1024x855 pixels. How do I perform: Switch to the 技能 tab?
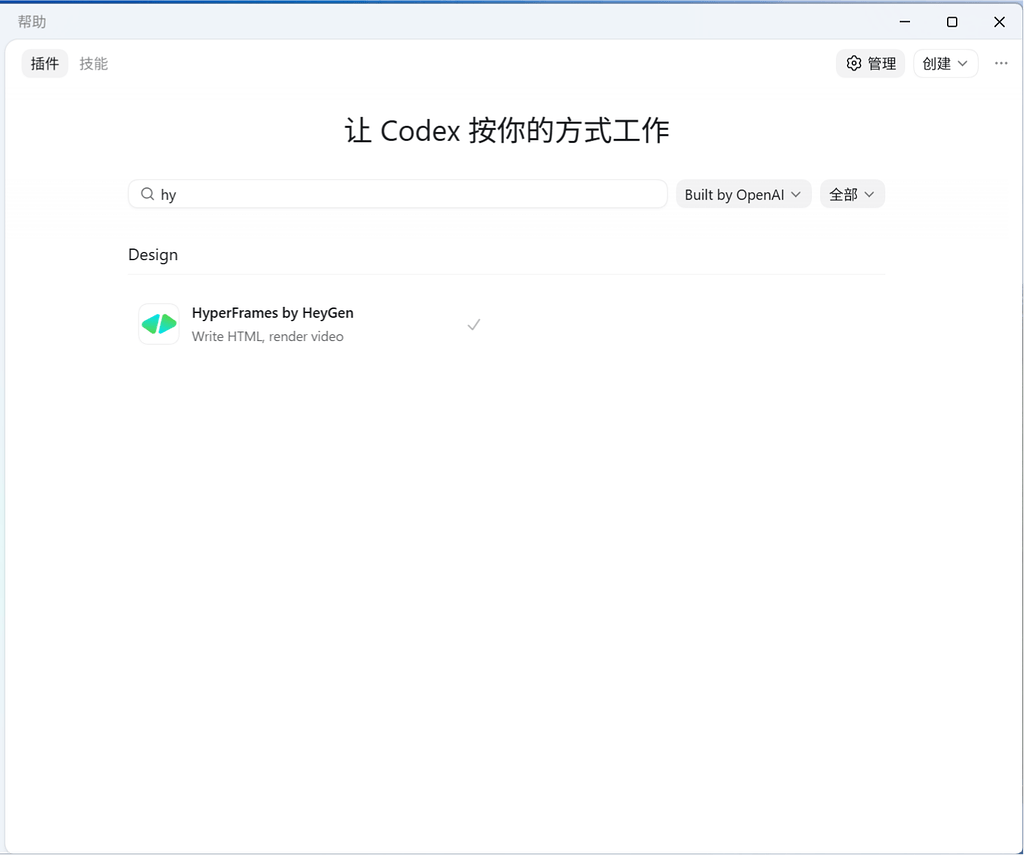click(93, 63)
